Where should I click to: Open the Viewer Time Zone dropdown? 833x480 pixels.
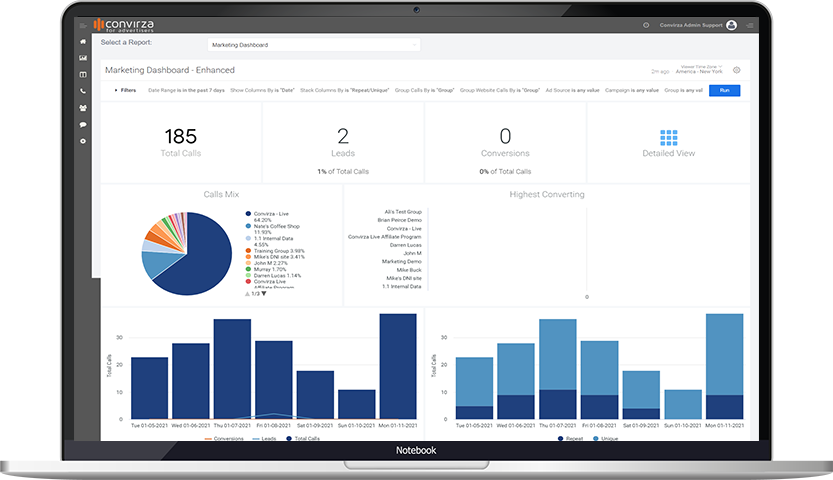pyautogui.click(x=699, y=70)
